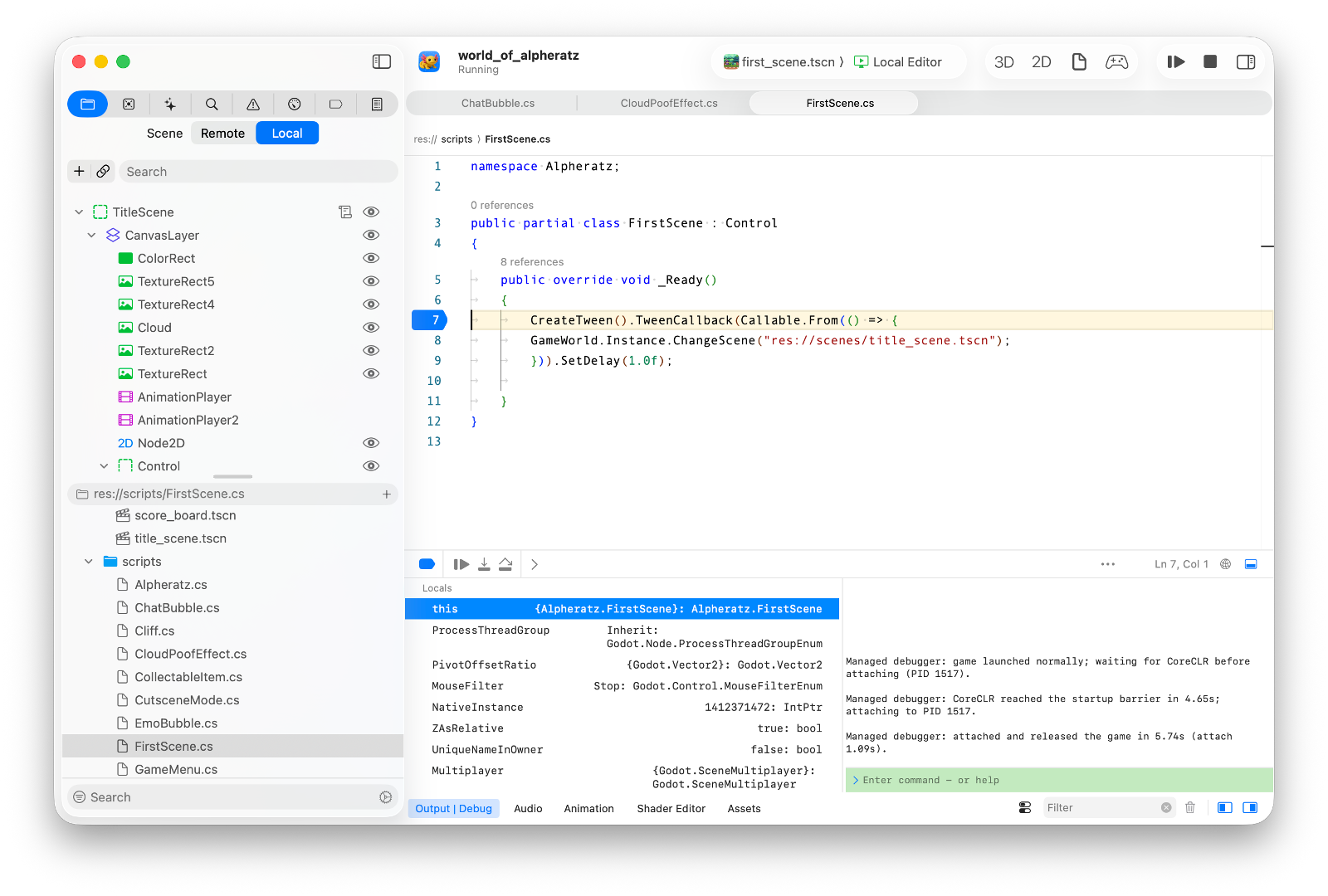Image resolution: width=1328 pixels, height=896 pixels.
Task: Open the sparkles assistant navigator tab
Action: tap(170, 104)
